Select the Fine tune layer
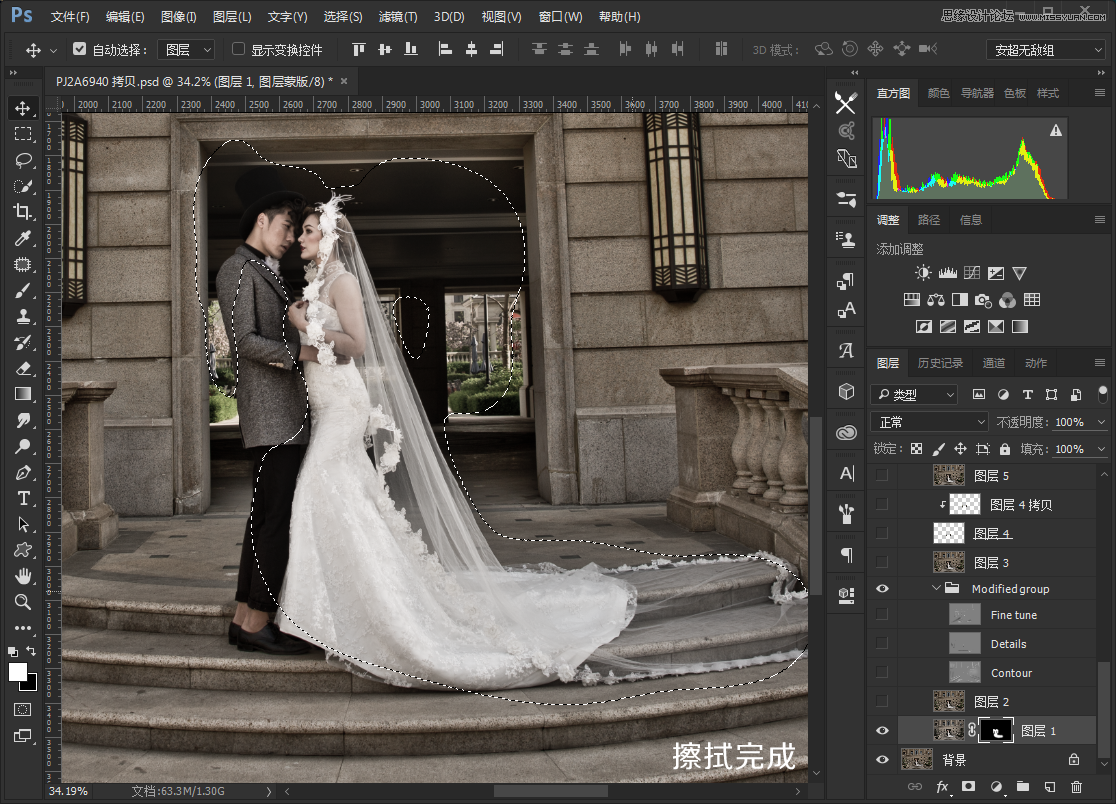The height and width of the screenshot is (804, 1116). pyautogui.click(x=1013, y=615)
